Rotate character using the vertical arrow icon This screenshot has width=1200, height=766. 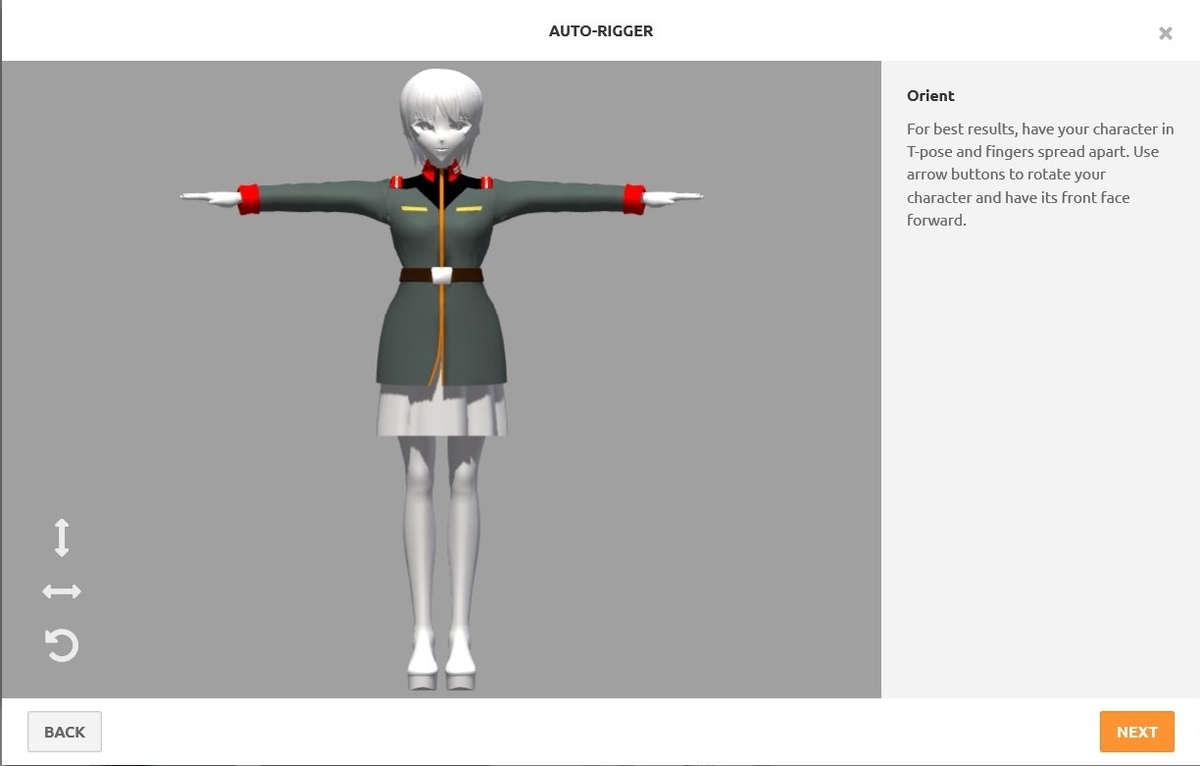[62, 538]
